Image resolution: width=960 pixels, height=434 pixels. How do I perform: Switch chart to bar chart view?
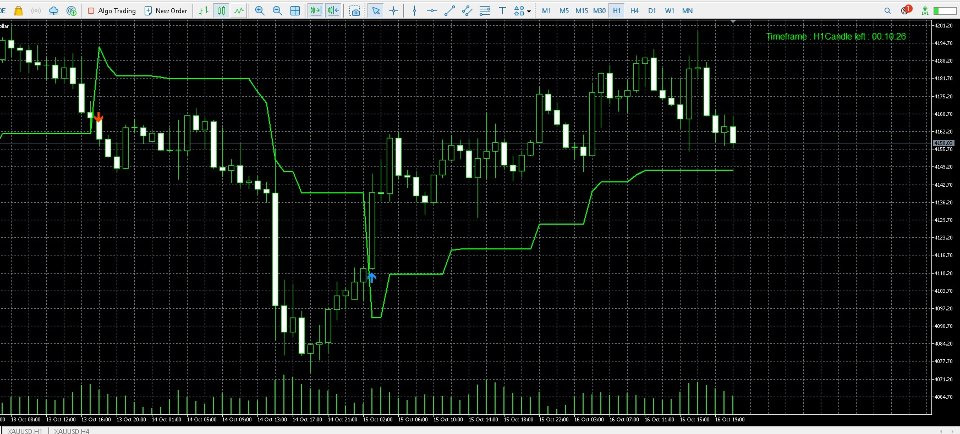coord(204,10)
